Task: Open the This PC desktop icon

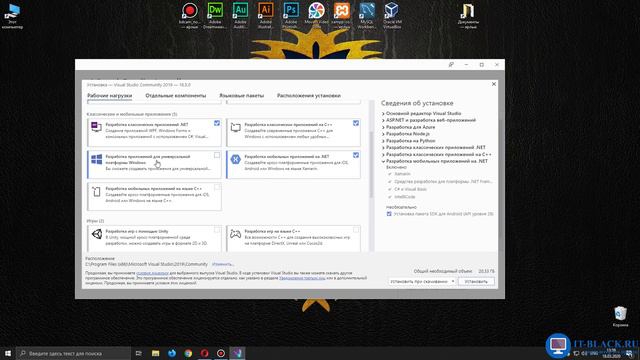Action: tap(12, 16)
